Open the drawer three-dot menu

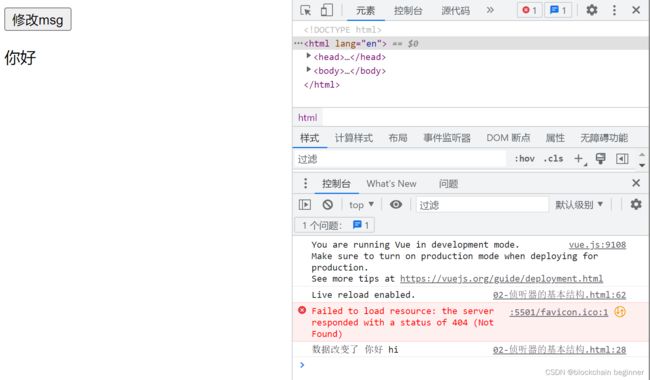(x=306, y=183)
